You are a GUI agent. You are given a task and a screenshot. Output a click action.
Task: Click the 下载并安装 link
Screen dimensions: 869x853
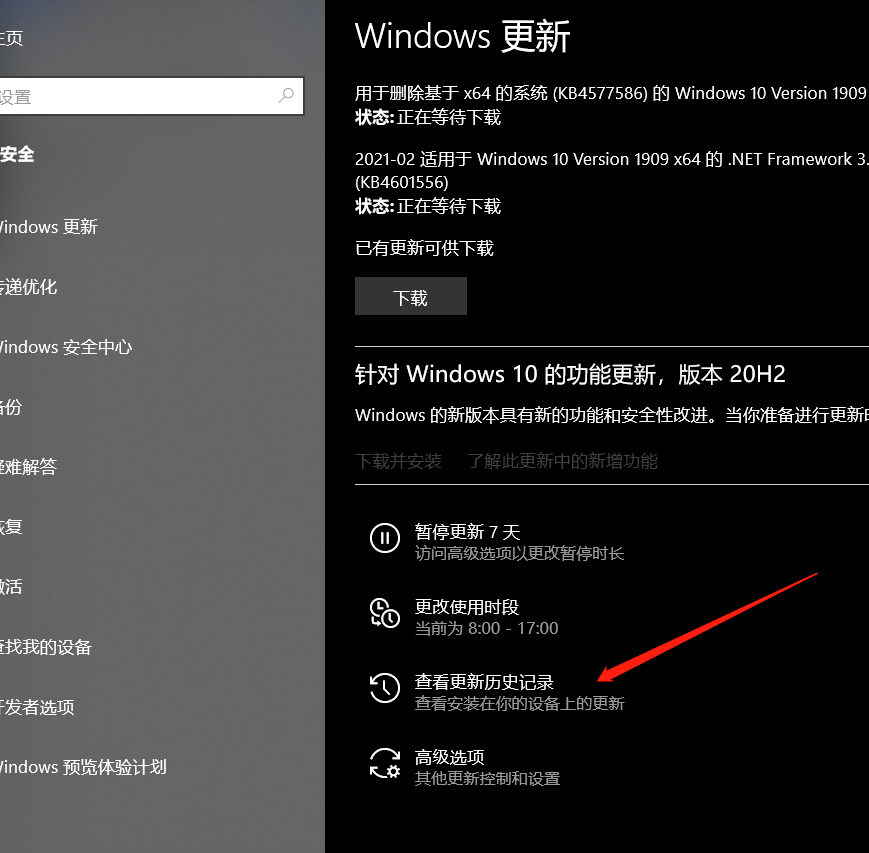pos(398,461)
